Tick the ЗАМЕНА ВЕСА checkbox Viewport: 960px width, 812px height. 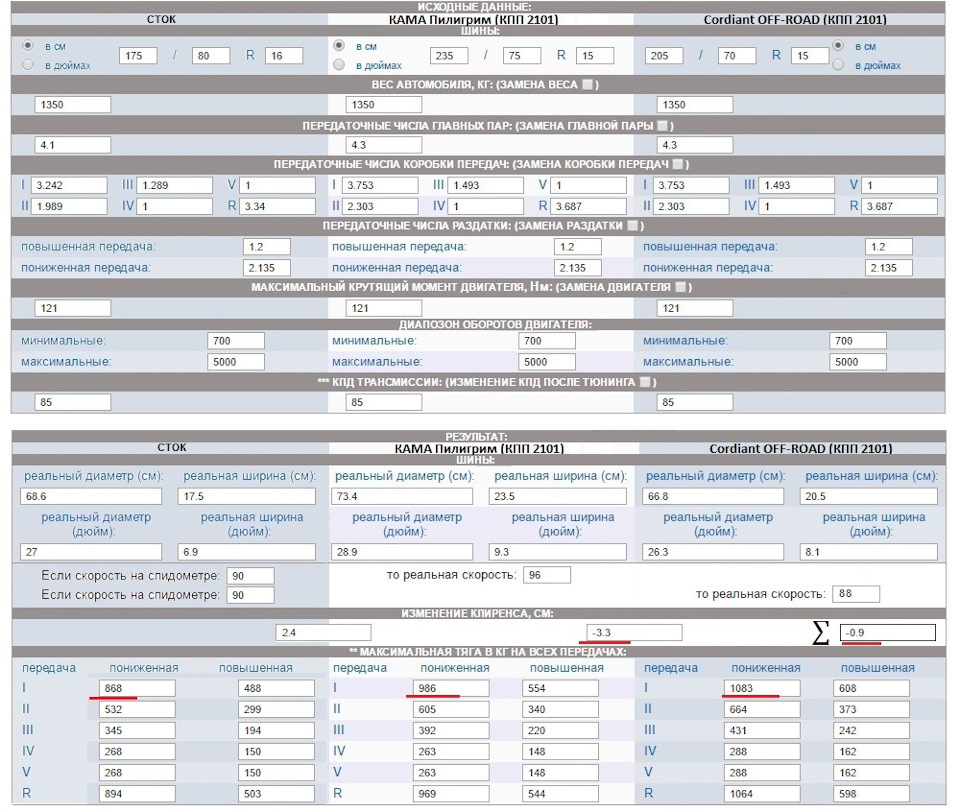(587, 85)
